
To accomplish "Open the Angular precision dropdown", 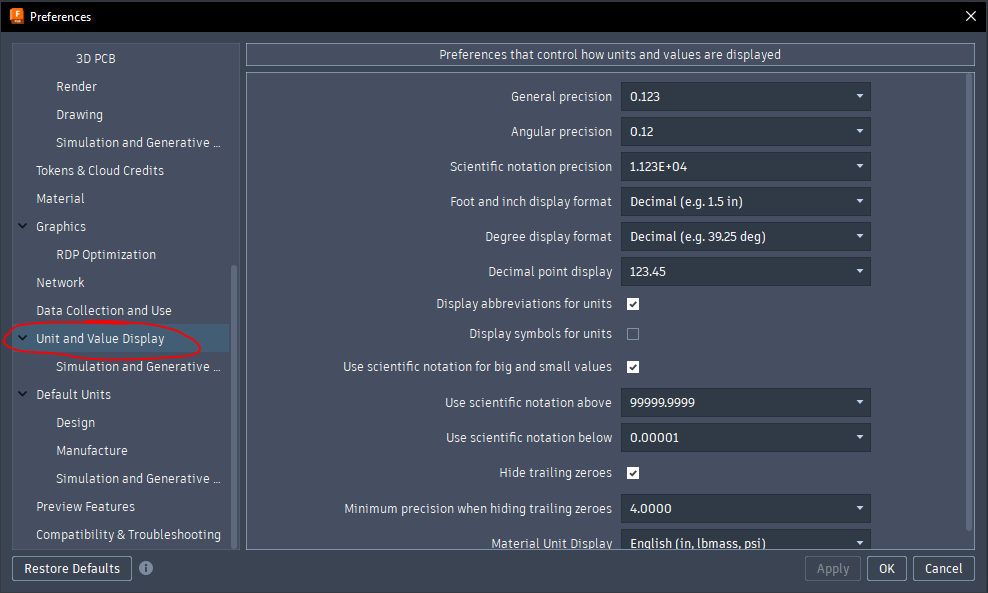I will point(745,132).
